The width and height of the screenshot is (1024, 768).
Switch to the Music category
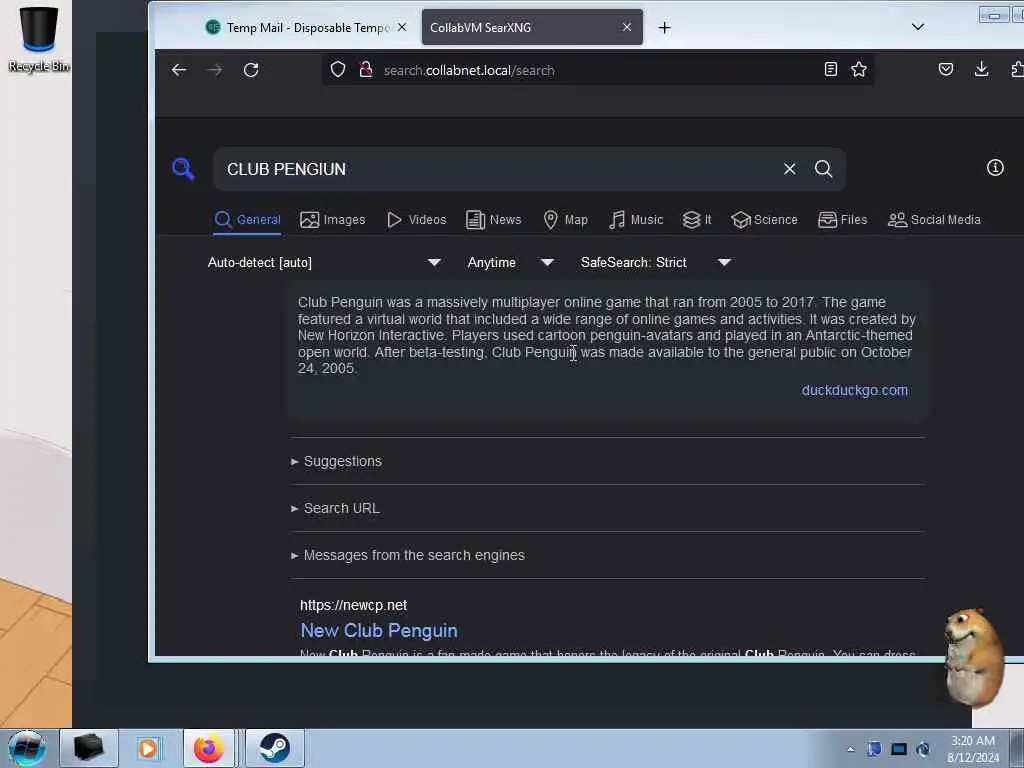coord(636,220)
